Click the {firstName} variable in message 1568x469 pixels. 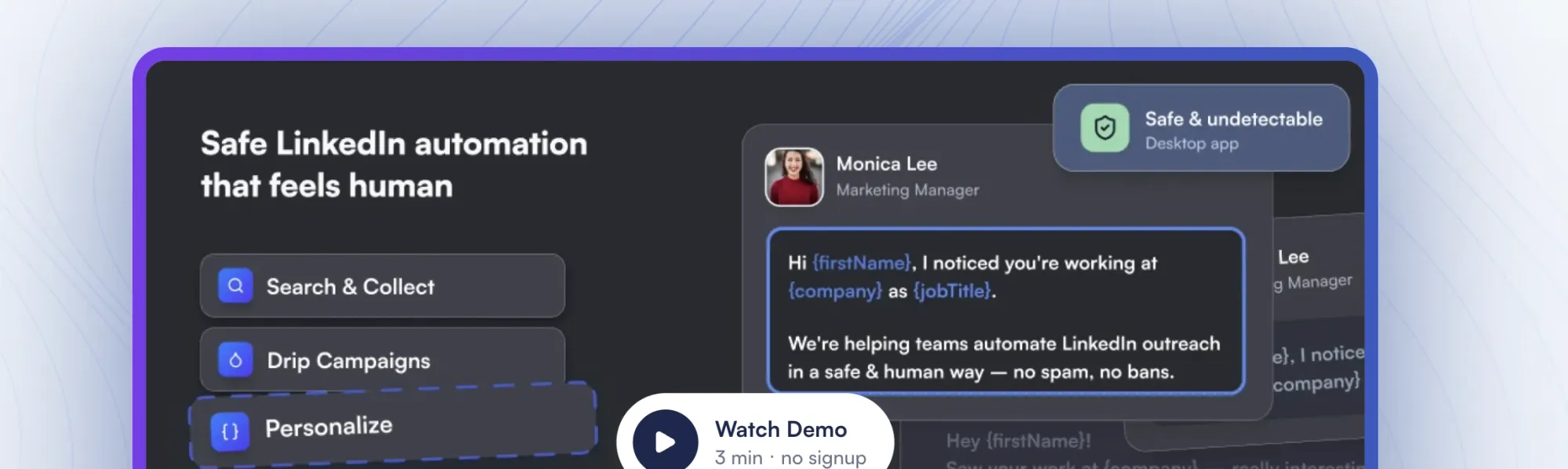point(862,263)
